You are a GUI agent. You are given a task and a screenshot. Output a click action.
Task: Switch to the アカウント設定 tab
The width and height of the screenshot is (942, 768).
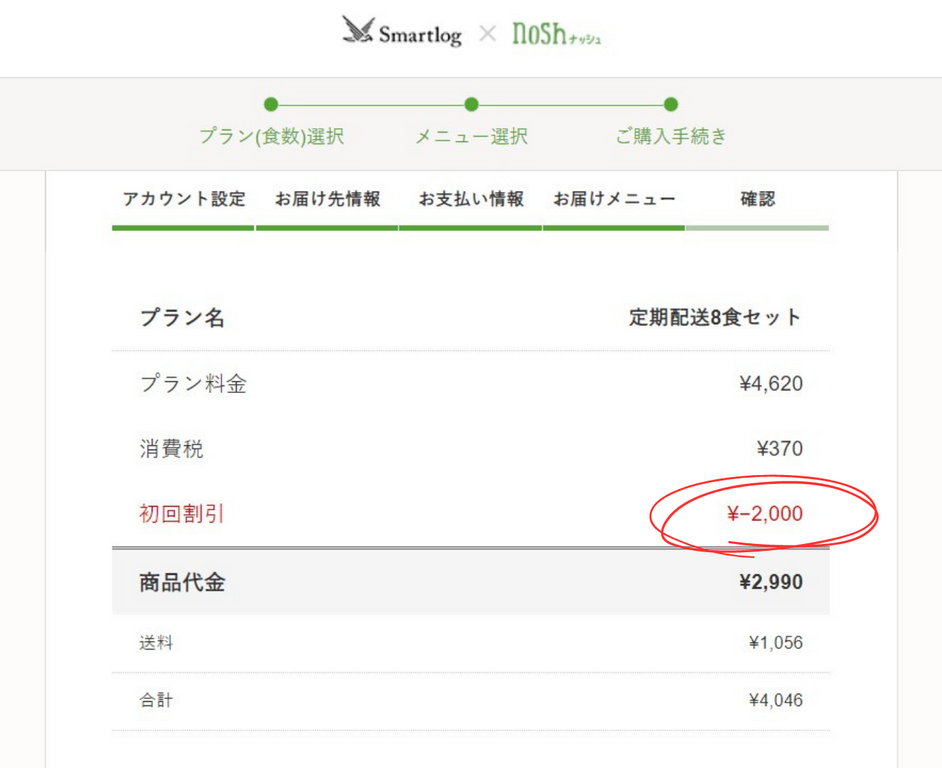click(x=184, y=198)
